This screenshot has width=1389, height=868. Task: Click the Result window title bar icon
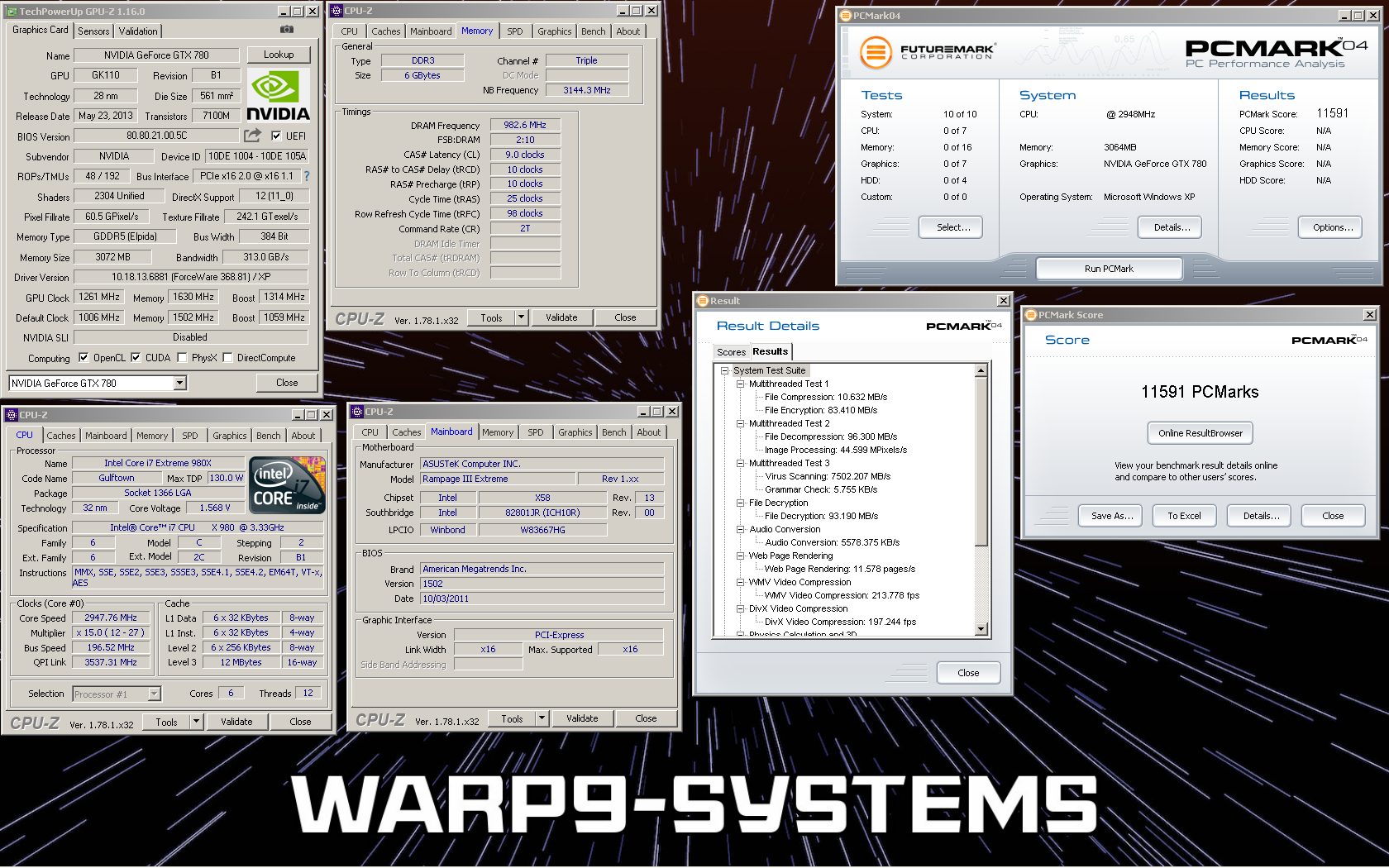coord(703,301)
